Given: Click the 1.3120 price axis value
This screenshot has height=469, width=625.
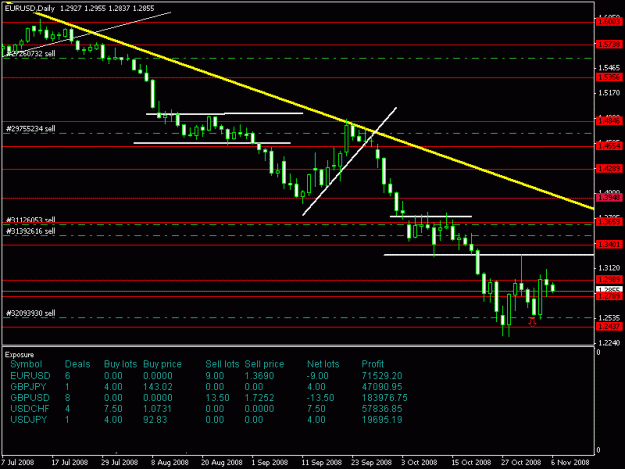Looking at the screenshot, I should point(609,268).
